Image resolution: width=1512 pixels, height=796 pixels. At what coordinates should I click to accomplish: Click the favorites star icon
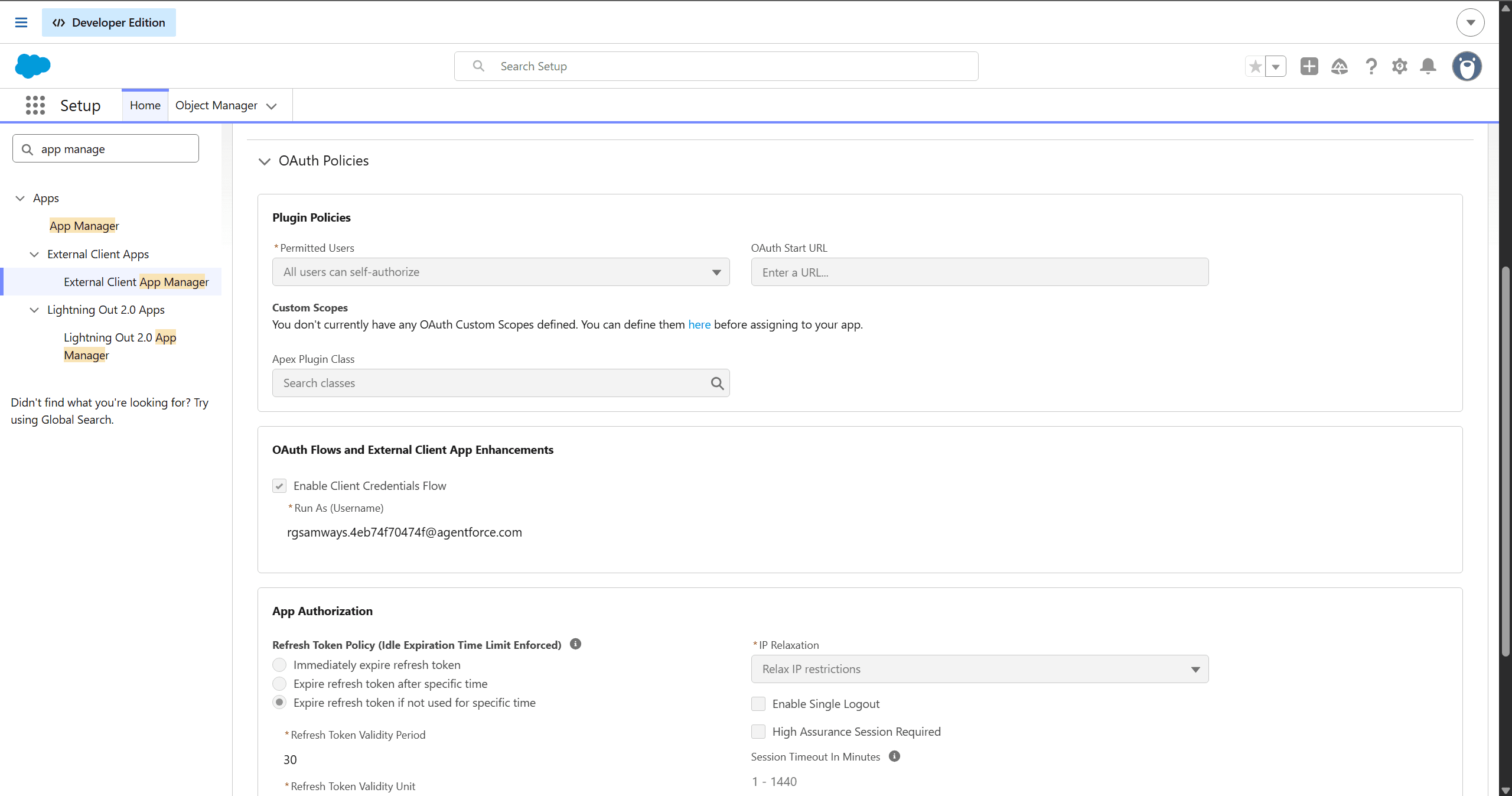point(1256,66)
